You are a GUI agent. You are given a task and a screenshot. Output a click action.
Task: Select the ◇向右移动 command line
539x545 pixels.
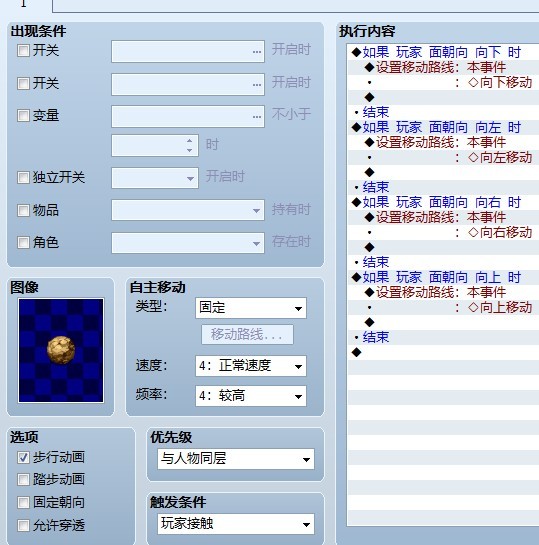click(x=443, y=232)
